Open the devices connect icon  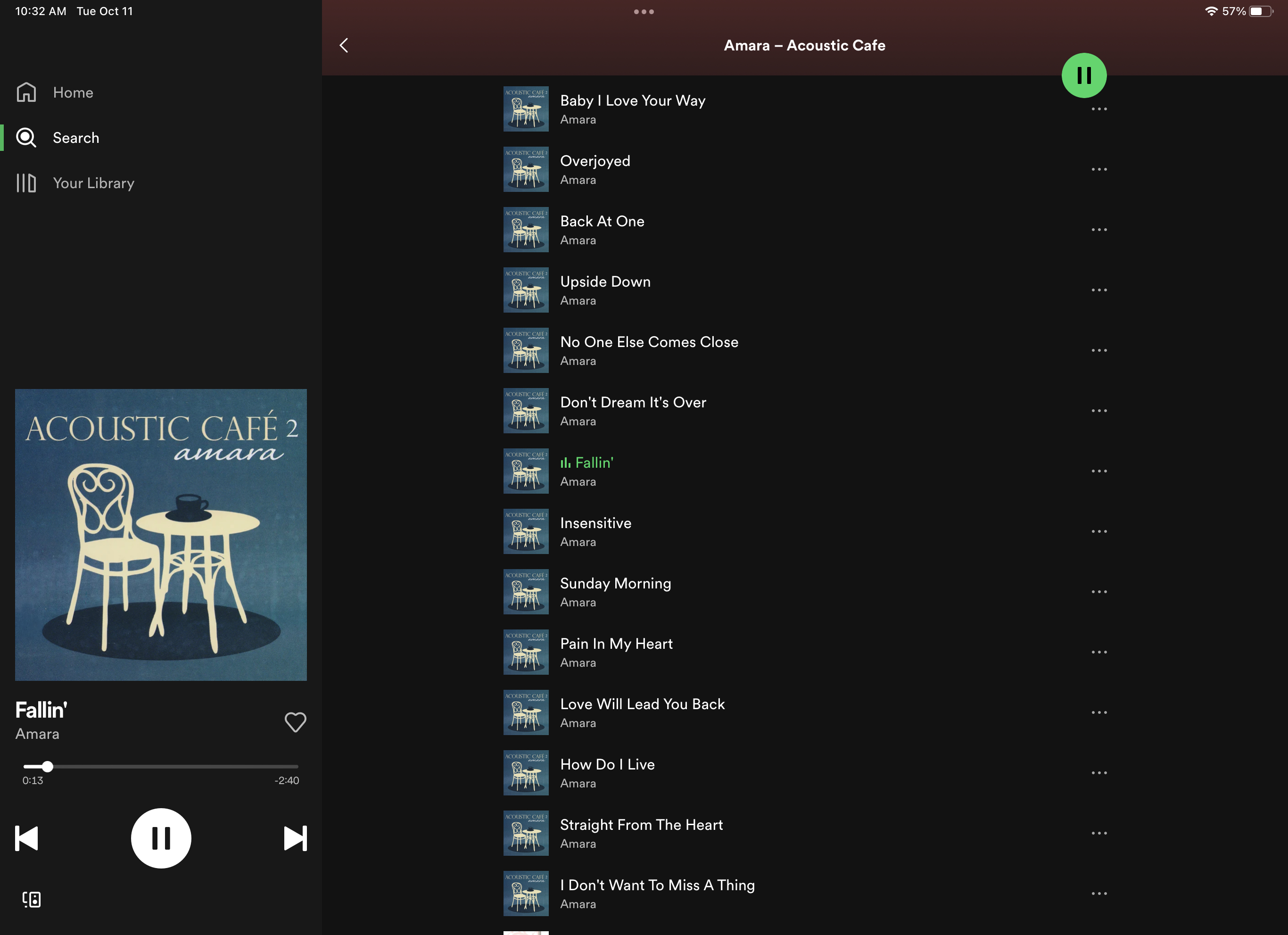(32, 899)
